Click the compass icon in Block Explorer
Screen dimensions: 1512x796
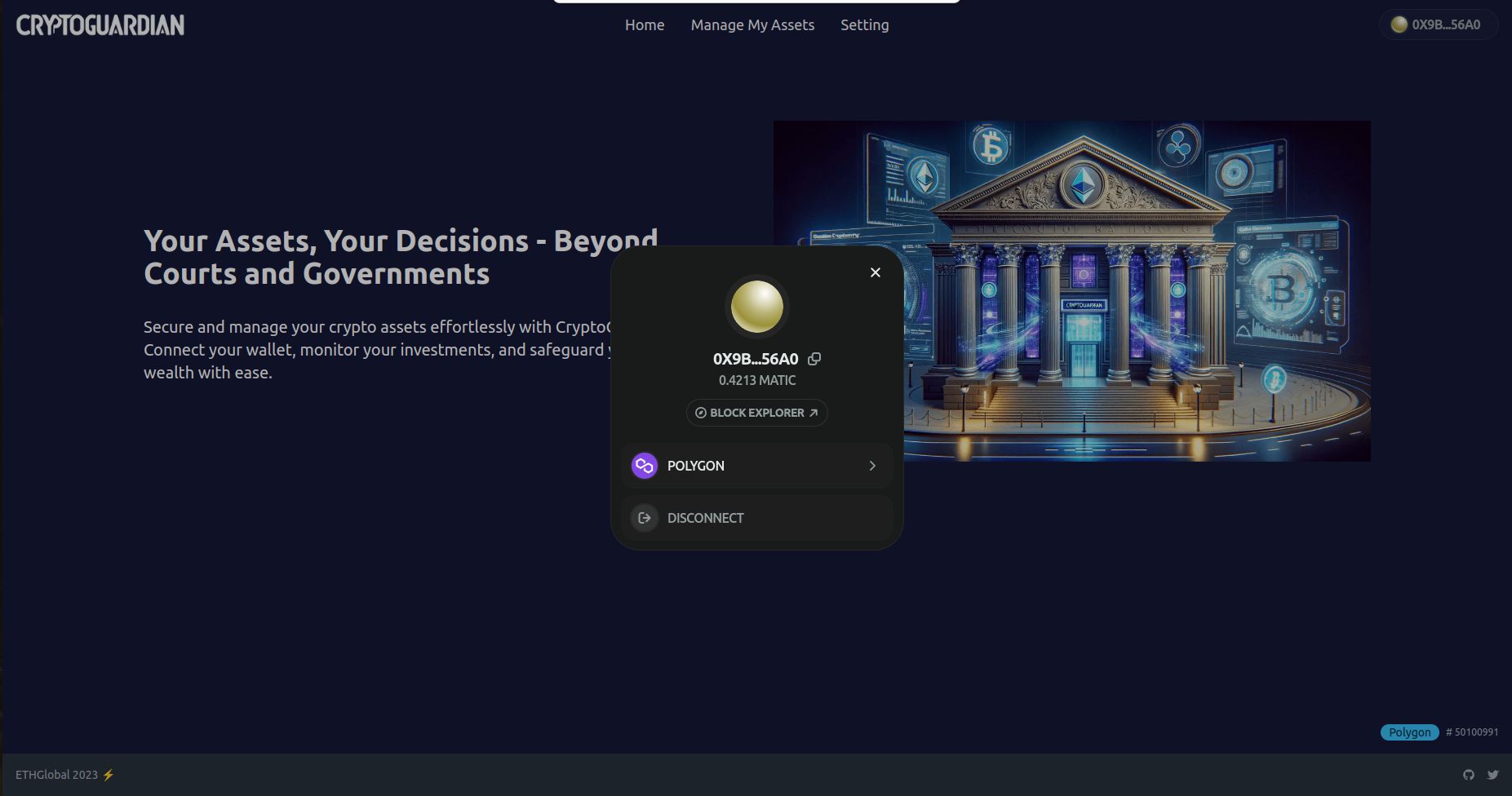pos(700,413)
